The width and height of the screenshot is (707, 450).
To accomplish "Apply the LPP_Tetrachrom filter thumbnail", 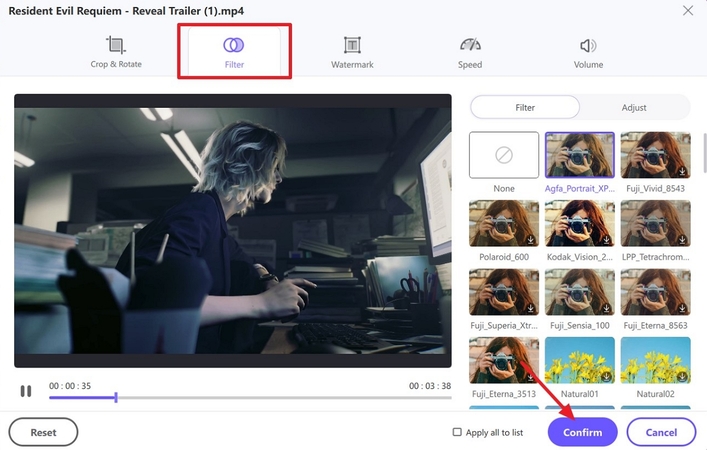I will [655, 223].
